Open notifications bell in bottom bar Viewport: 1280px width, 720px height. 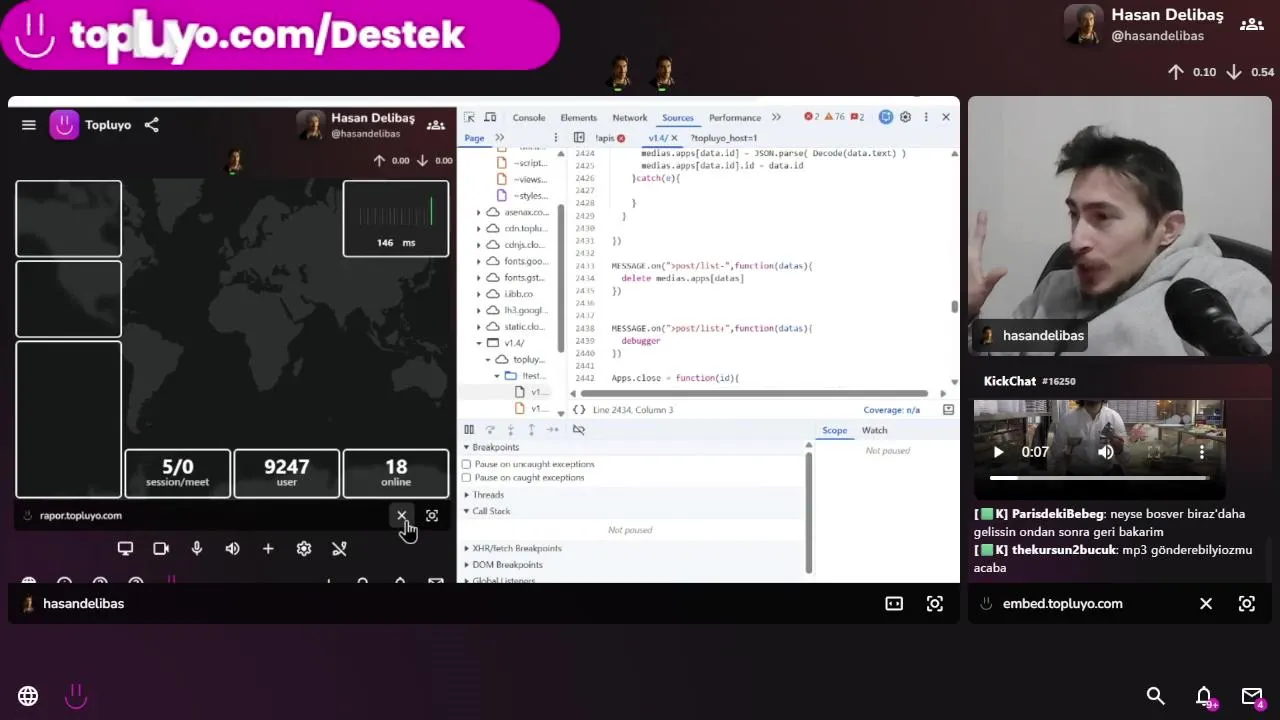[x=1205, y=696]
